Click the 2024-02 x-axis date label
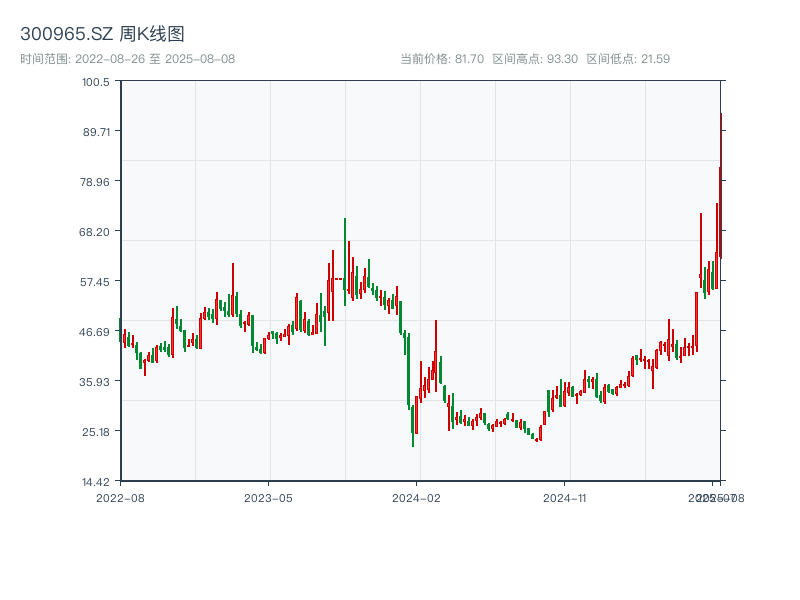The height and width of the screenshot is (600, 800). pyautogui.click(x=417, y=497)
